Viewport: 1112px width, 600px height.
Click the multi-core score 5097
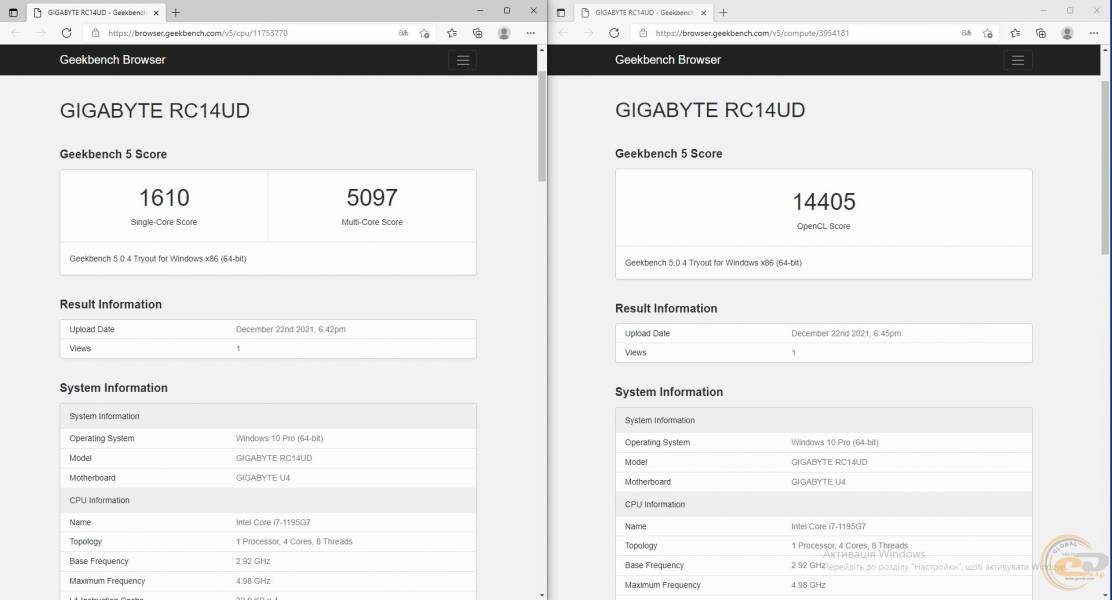[372, 197]
